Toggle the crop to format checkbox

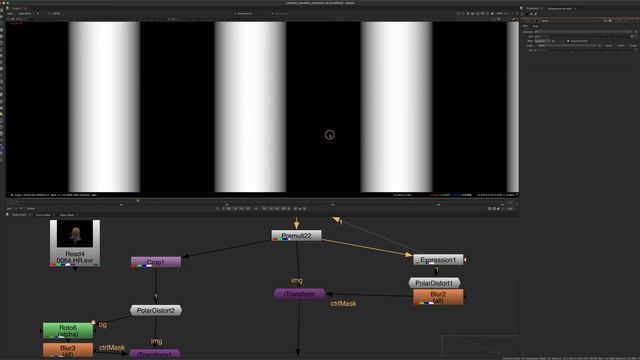point(568,41)
